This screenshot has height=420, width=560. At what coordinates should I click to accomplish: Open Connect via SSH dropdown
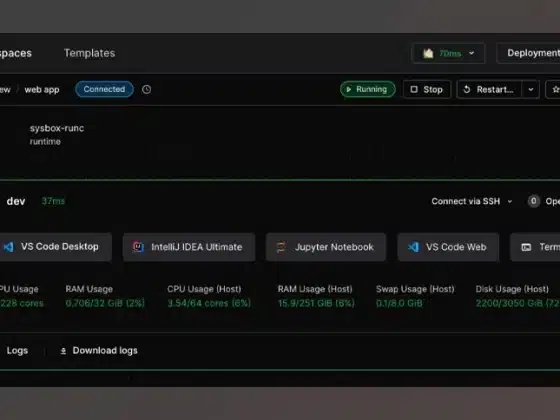tap(471, 201)
